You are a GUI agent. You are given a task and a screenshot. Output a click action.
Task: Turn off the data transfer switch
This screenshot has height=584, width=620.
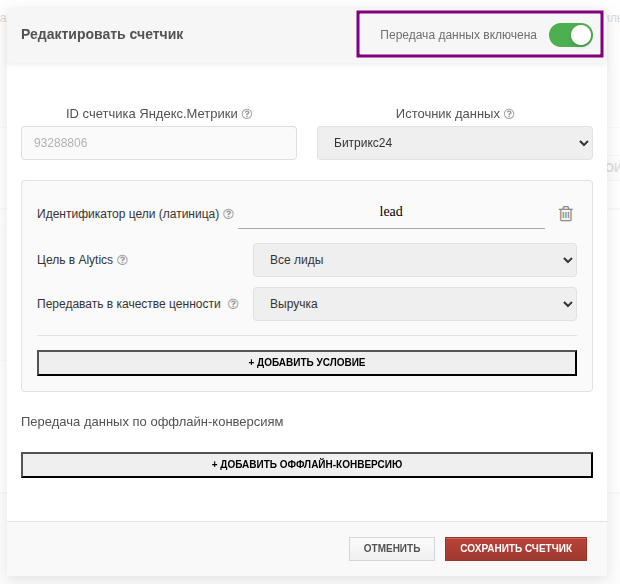[x=569, y=35]
